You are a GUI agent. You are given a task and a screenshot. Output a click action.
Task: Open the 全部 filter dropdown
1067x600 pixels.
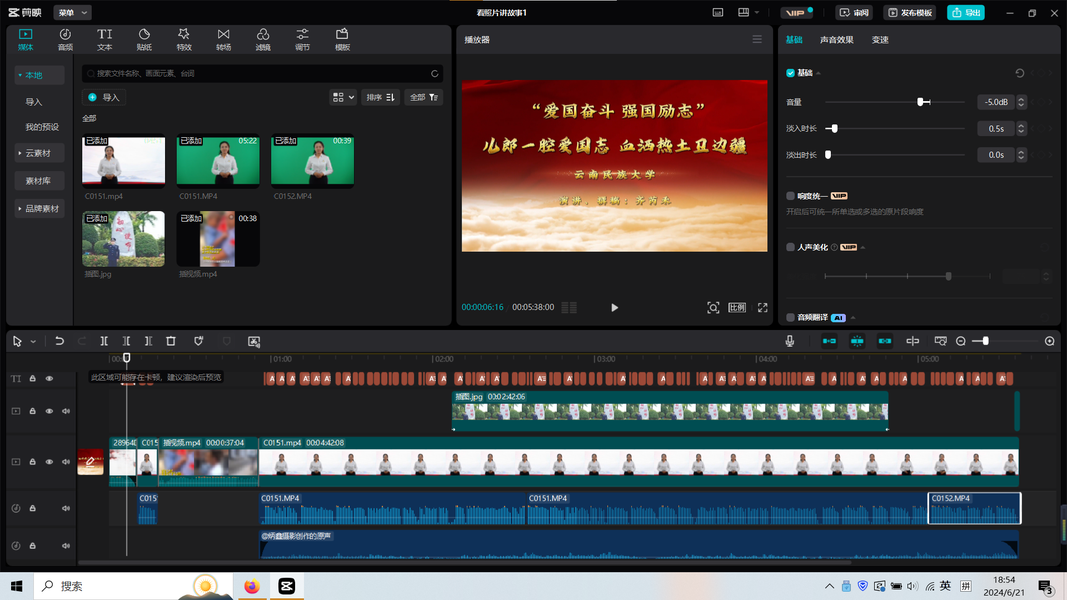pos(423,97)
